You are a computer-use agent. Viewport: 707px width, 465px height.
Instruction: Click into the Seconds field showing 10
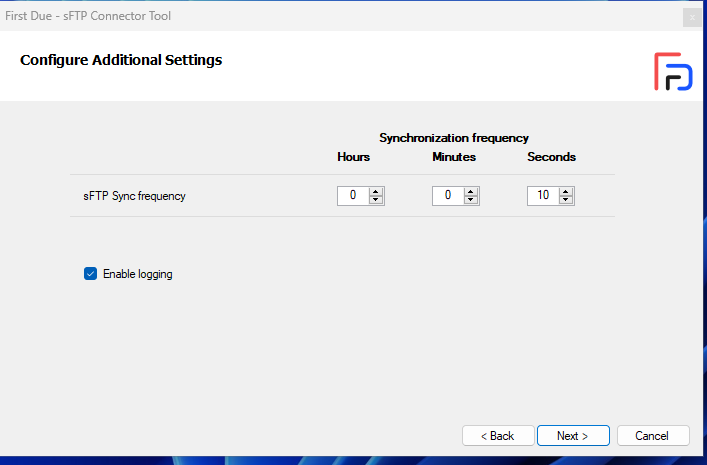[x=543, y=196]
